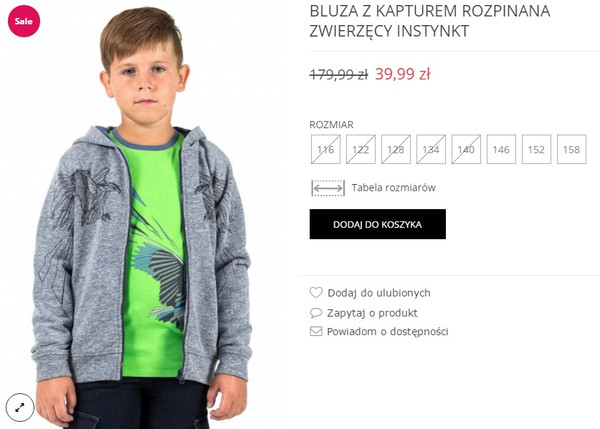Click the envelope availability notification icon
The image size is (600, 429).
316,331
